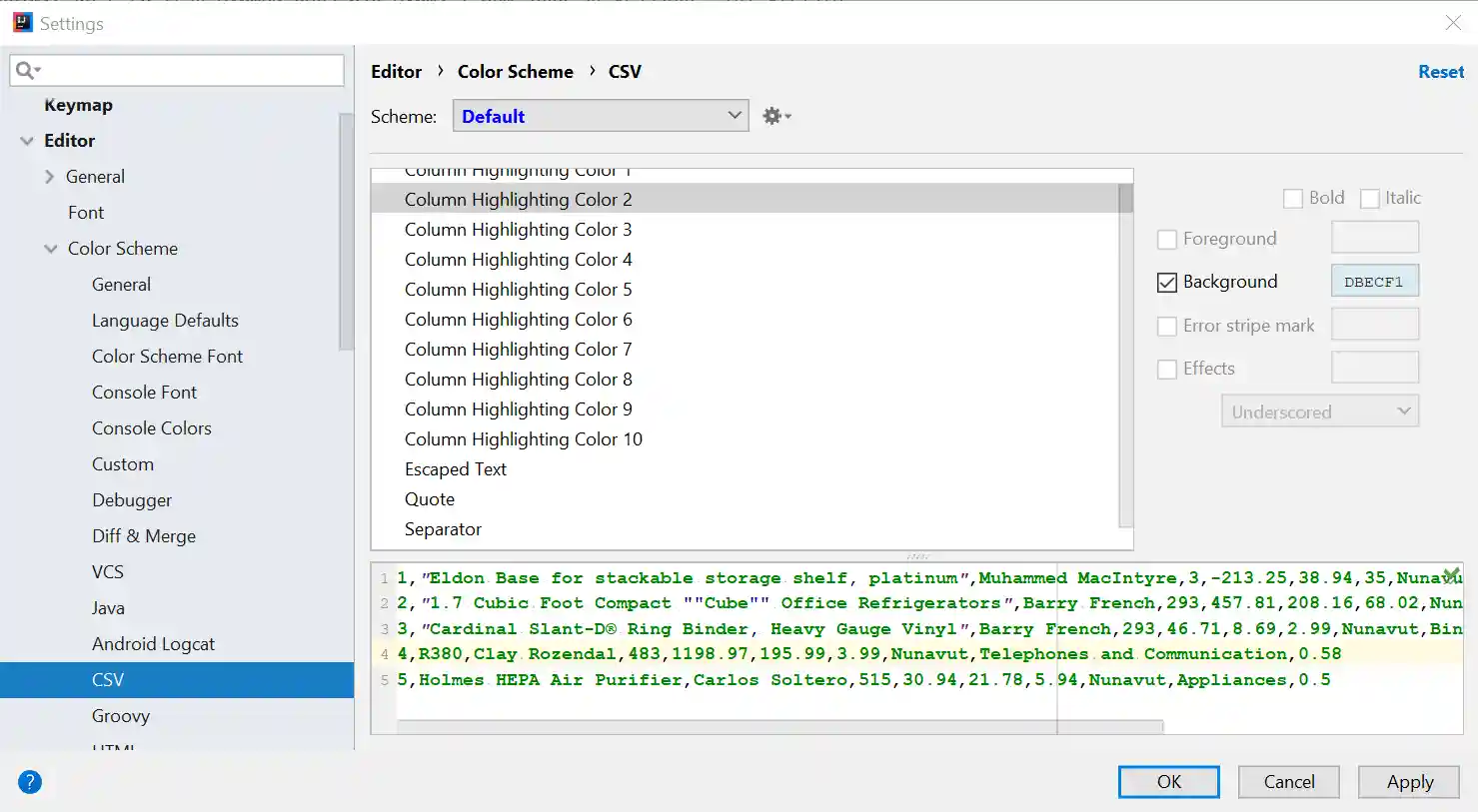This screenshot has height=812, width=1478.
Task: Disable the Background attribute checkbox
Action: pyautogui.click(x=1166, y=282)
